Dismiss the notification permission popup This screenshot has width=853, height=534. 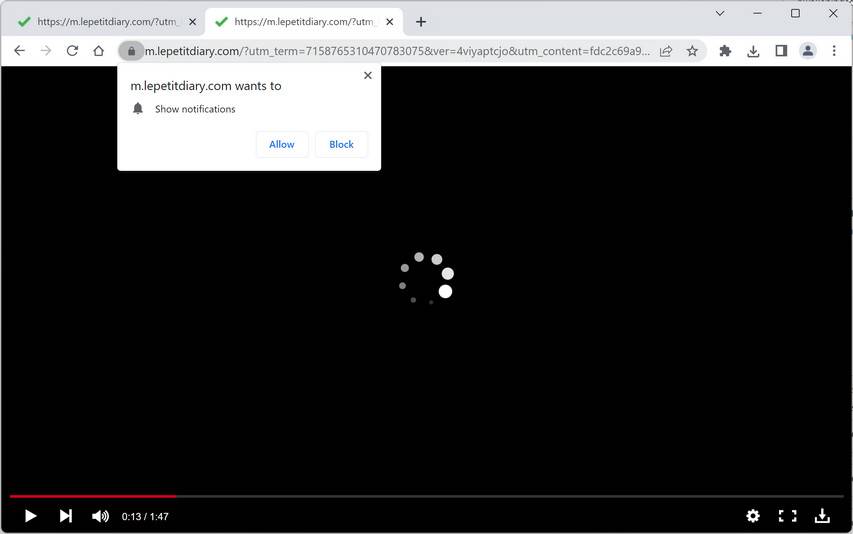pos(368,76)
